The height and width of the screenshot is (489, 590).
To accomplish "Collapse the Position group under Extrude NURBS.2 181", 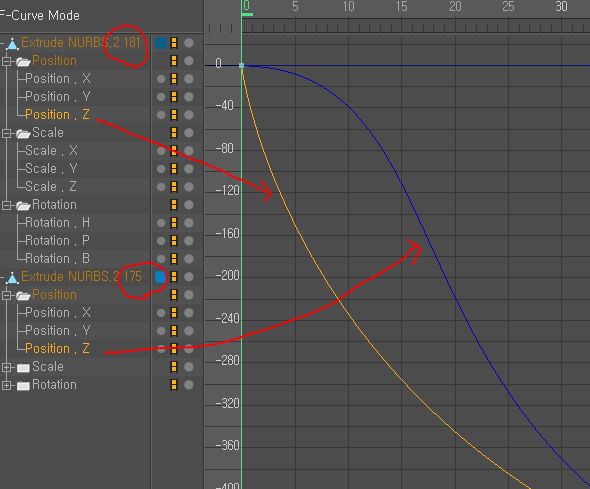I will click(x=6, y=61).
